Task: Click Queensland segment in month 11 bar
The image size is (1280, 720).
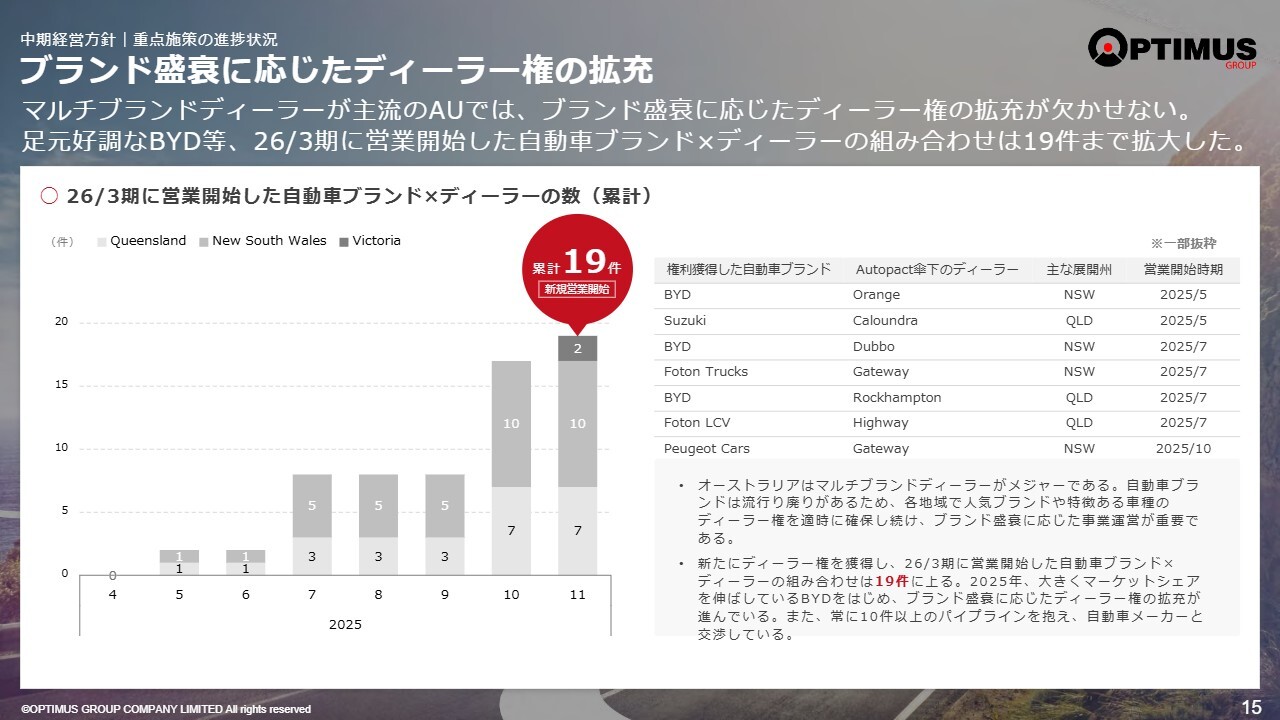Action: (x=577, y=530)
